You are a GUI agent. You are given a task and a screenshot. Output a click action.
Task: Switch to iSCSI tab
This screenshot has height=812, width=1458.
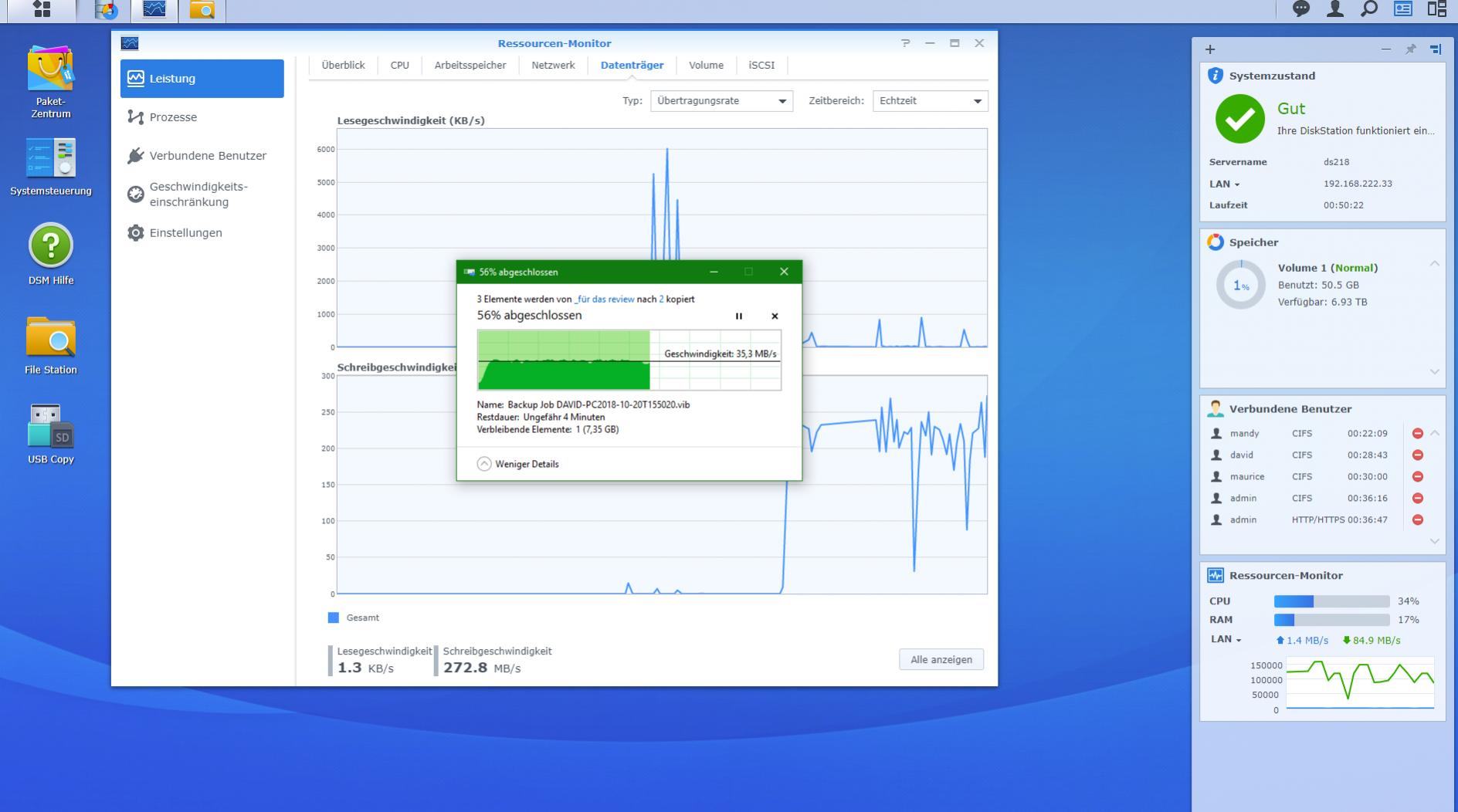tap(761, 65)
